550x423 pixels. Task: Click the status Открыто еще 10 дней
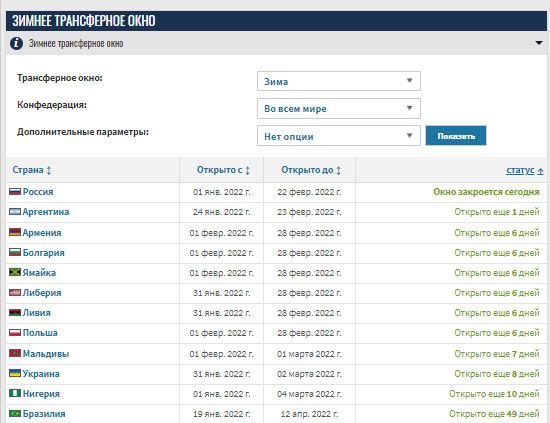tap(494, 394)
